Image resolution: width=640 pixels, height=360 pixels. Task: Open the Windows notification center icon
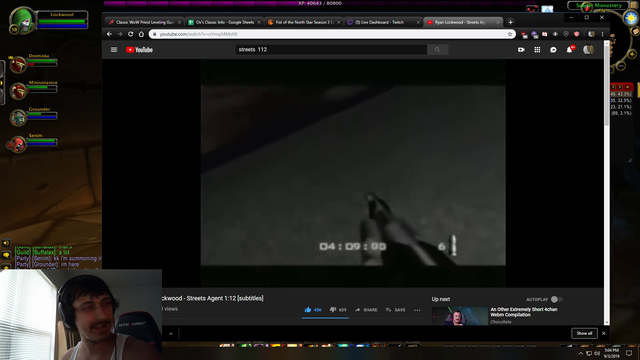pyautogui.click(x=629, y=353)
